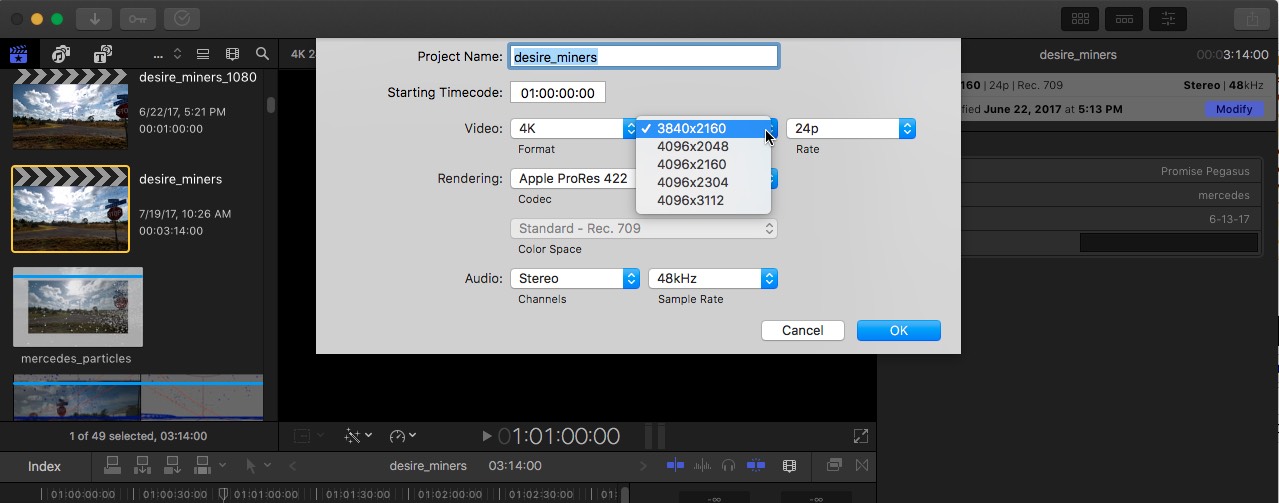This screenshot has height=503, width=1279.
Task: Choose 4096x2304 from the resolution list
Action: 692,183
